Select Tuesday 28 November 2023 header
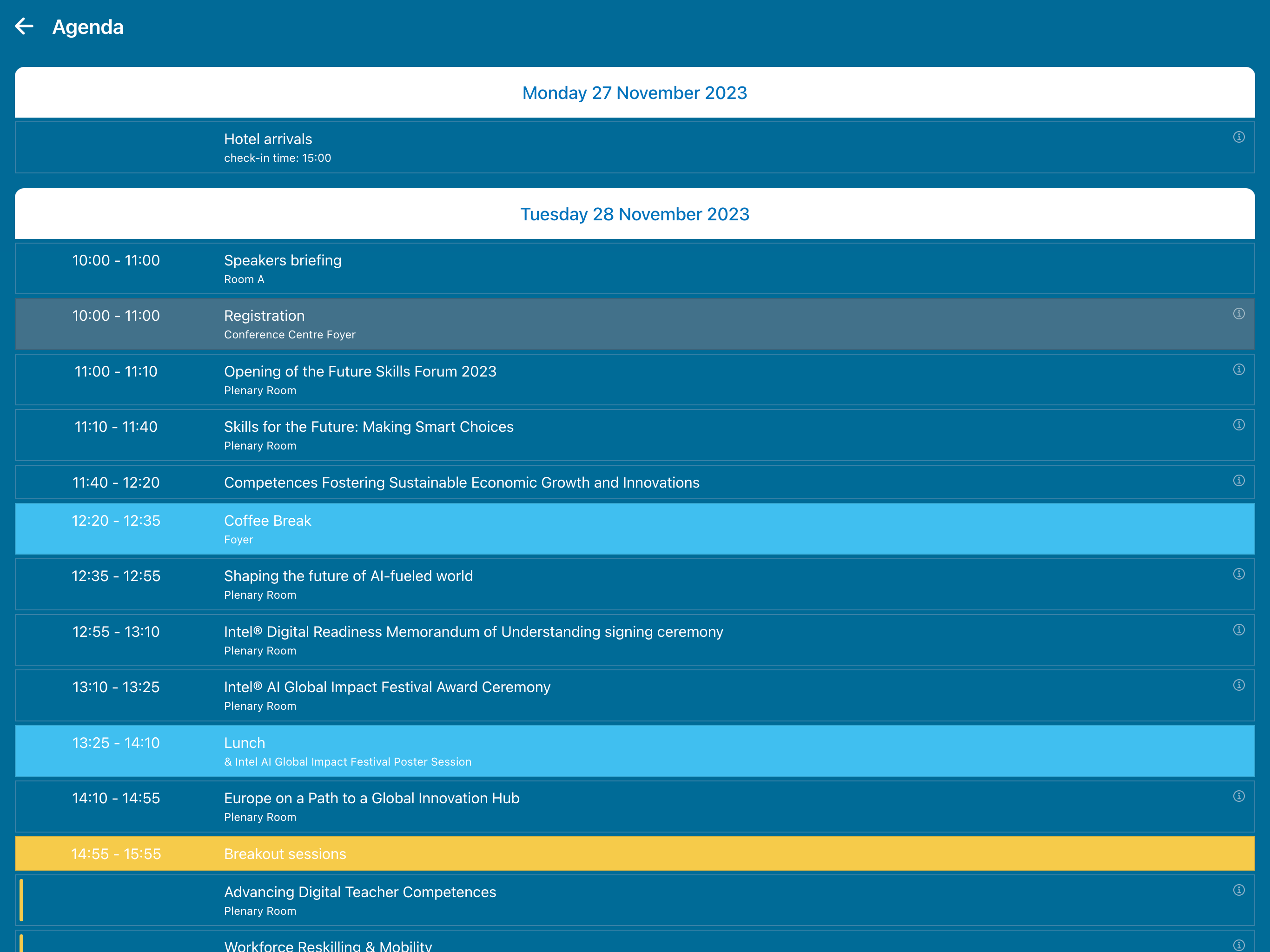 click(635, 214)
